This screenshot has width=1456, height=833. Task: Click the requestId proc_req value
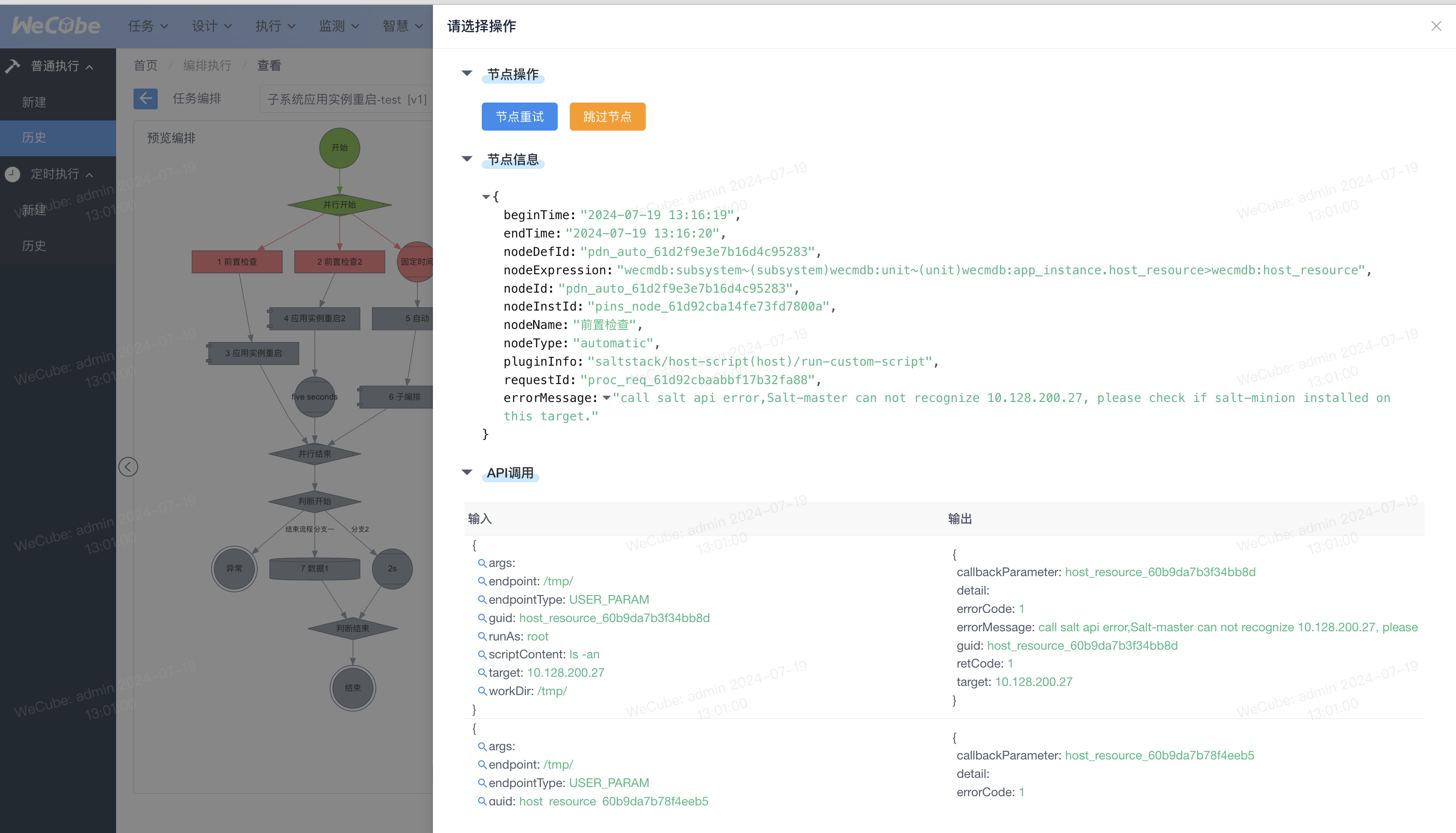point(698,380)
